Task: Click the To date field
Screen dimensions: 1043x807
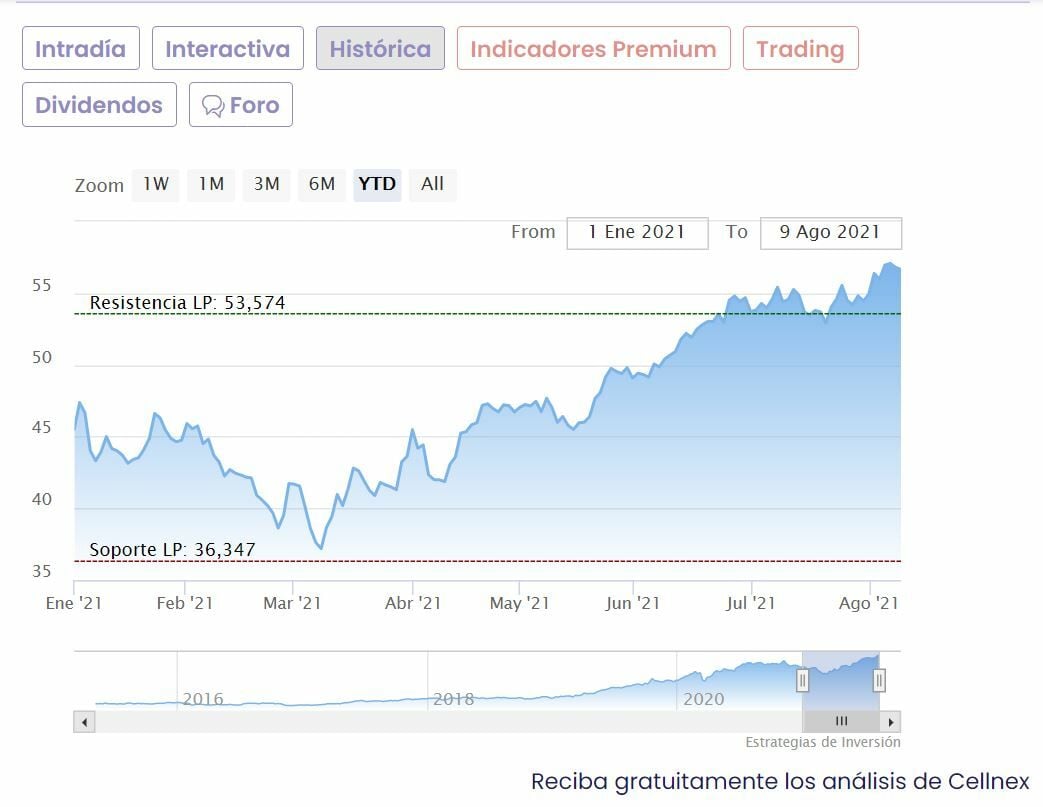Action: click(x=830, y=232)
